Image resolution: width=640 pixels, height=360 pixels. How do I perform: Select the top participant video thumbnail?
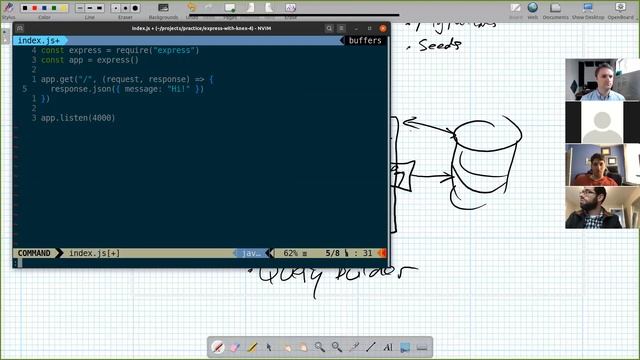click(x=602, y=79)
